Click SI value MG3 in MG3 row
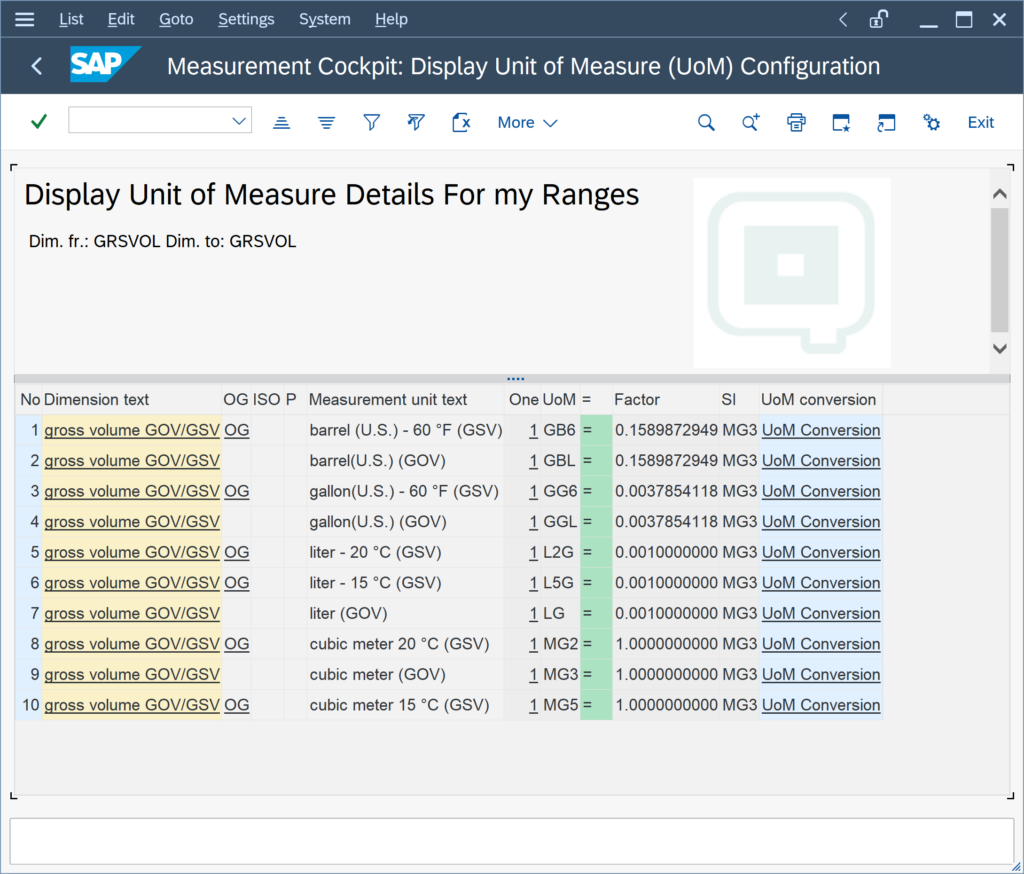The height and width of the screenshot is (874, 1024). (x=739, y=674)
